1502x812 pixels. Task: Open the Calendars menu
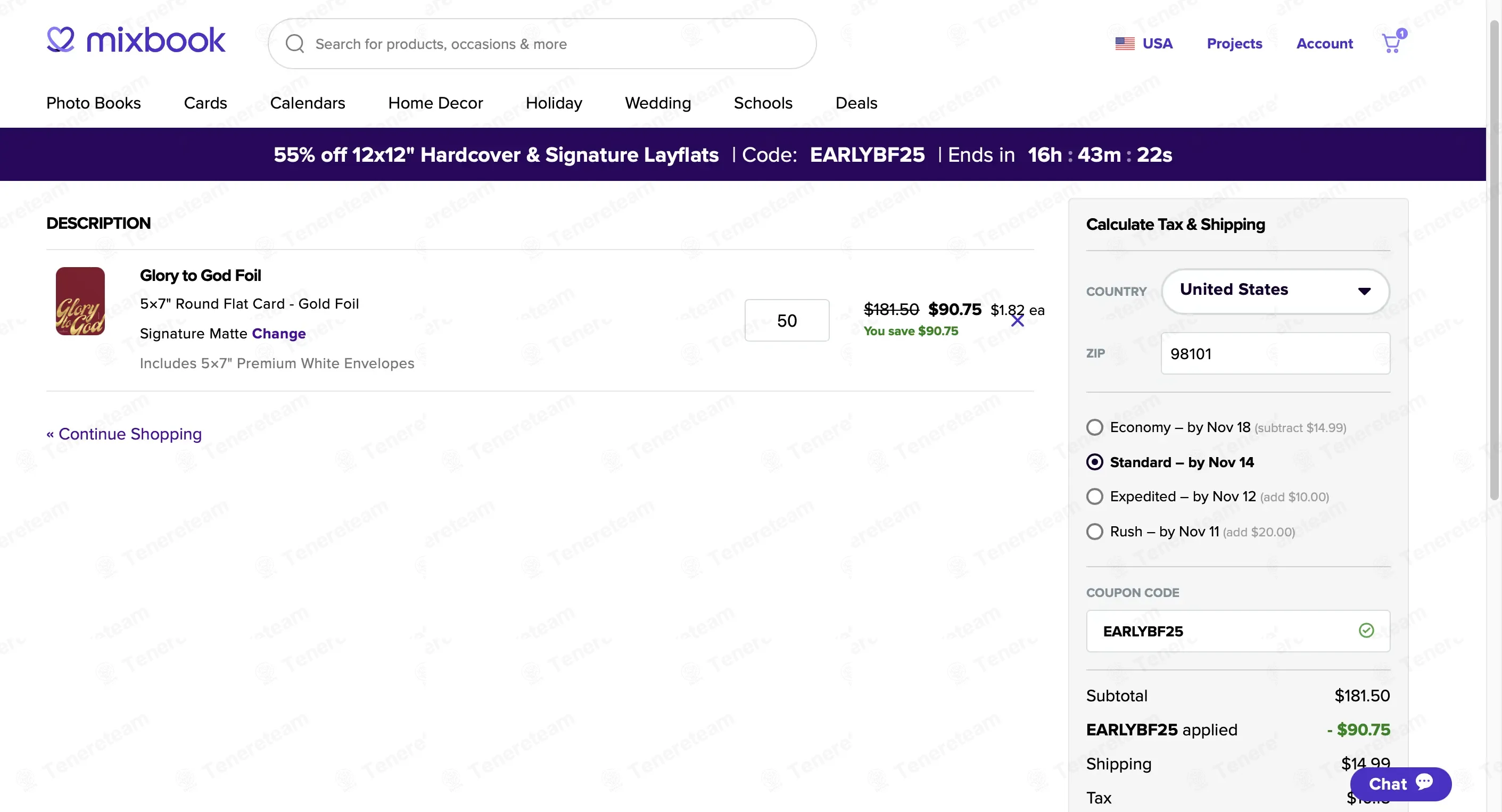[307, 103]
